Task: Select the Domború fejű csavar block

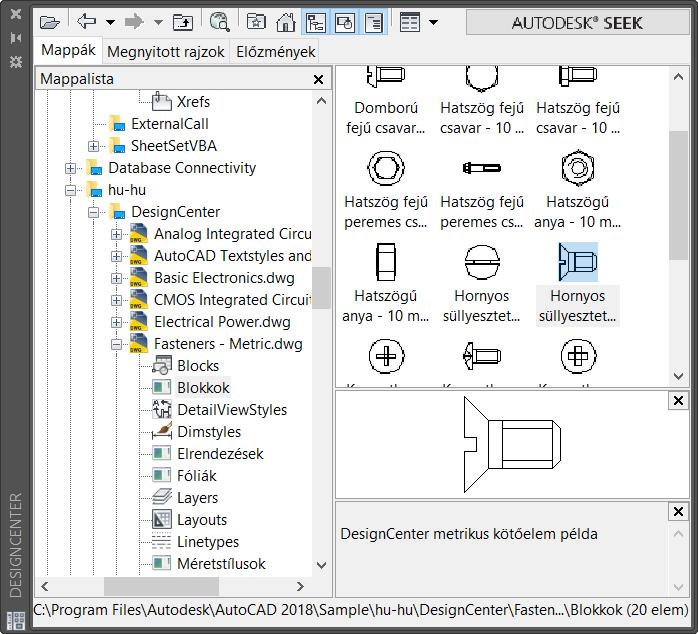Action: coord(386,101)
